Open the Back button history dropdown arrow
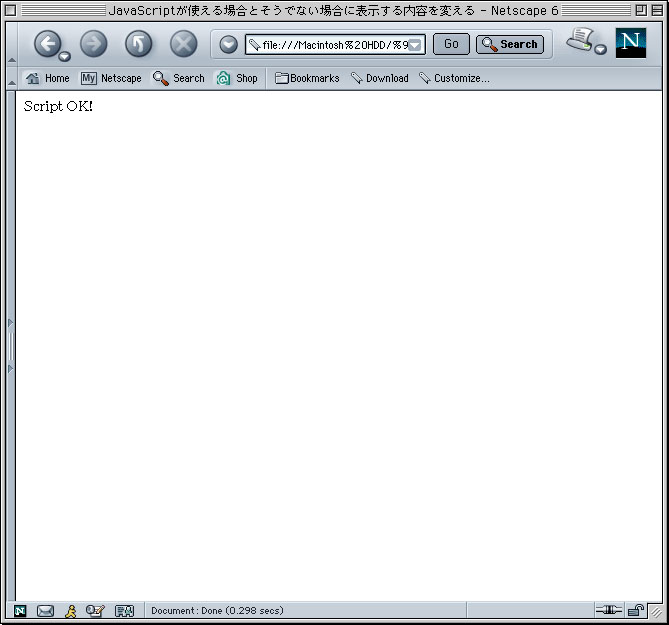Screen dimensions: 669x625 [x=64, y=56]
